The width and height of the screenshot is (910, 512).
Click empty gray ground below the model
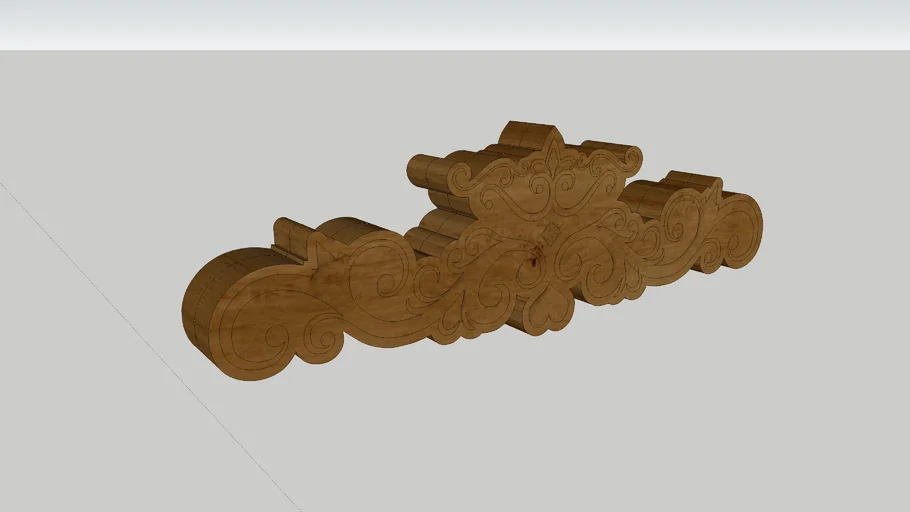500,430
